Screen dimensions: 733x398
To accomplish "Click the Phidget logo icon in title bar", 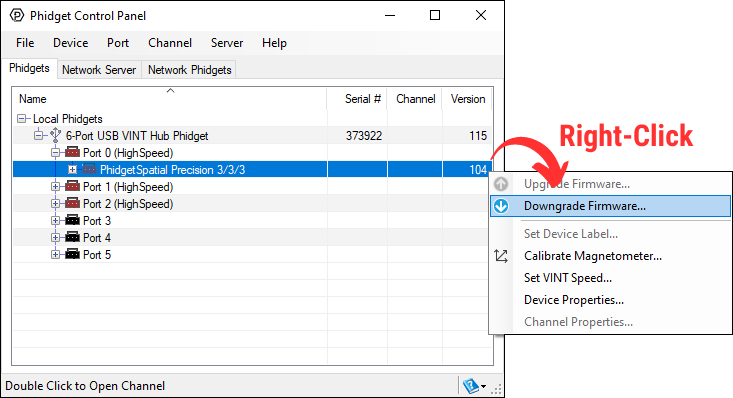I will click(17, 15).
